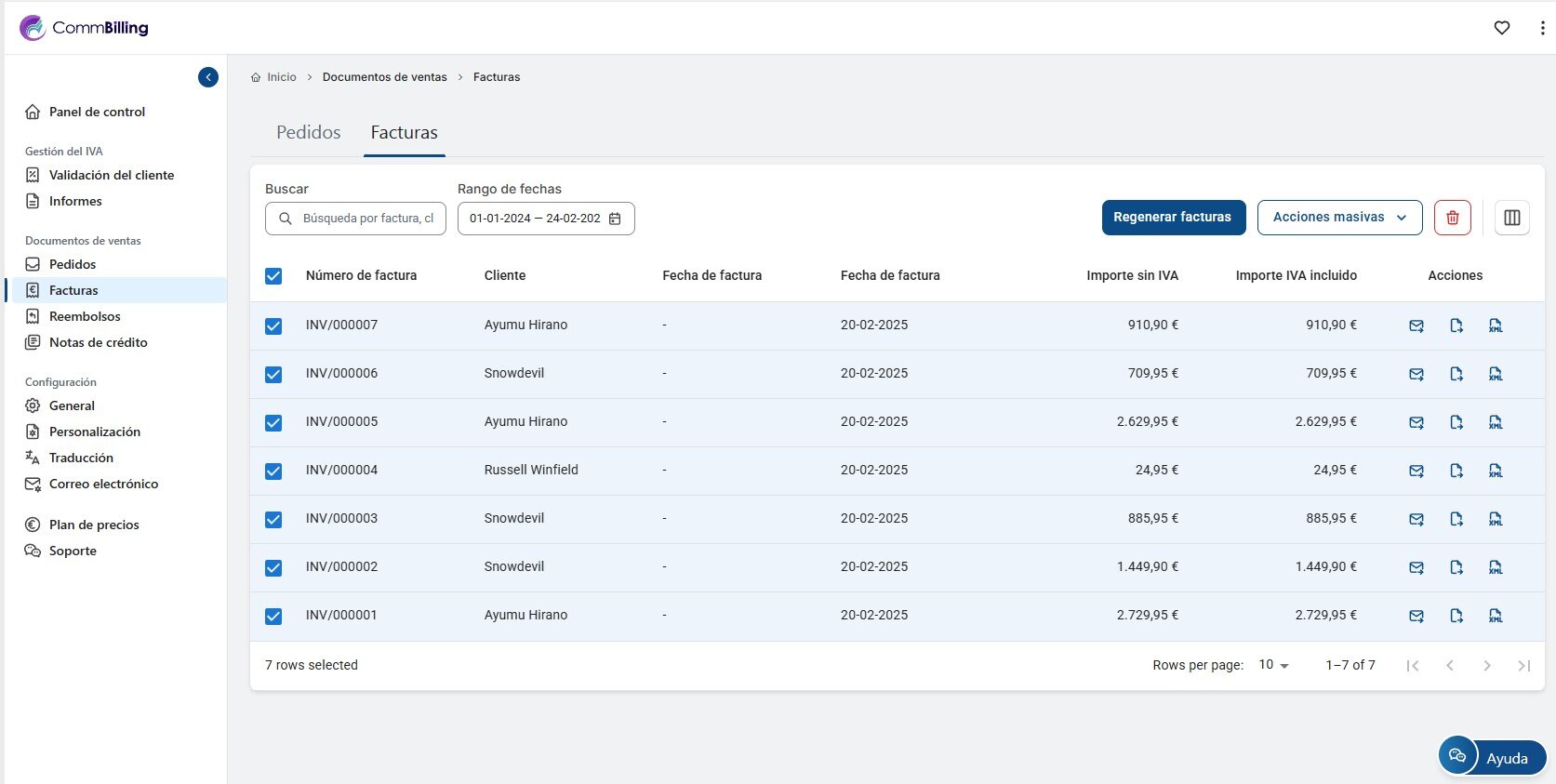
Task: Click the Regenerar facturas button
Action: tap(1172, 218)
